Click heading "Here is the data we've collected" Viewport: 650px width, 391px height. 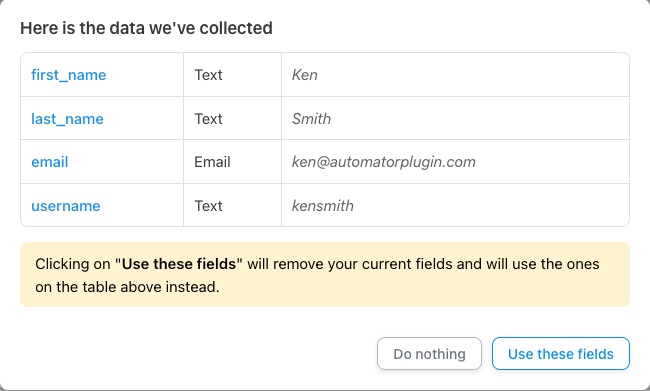coord(146,28)
